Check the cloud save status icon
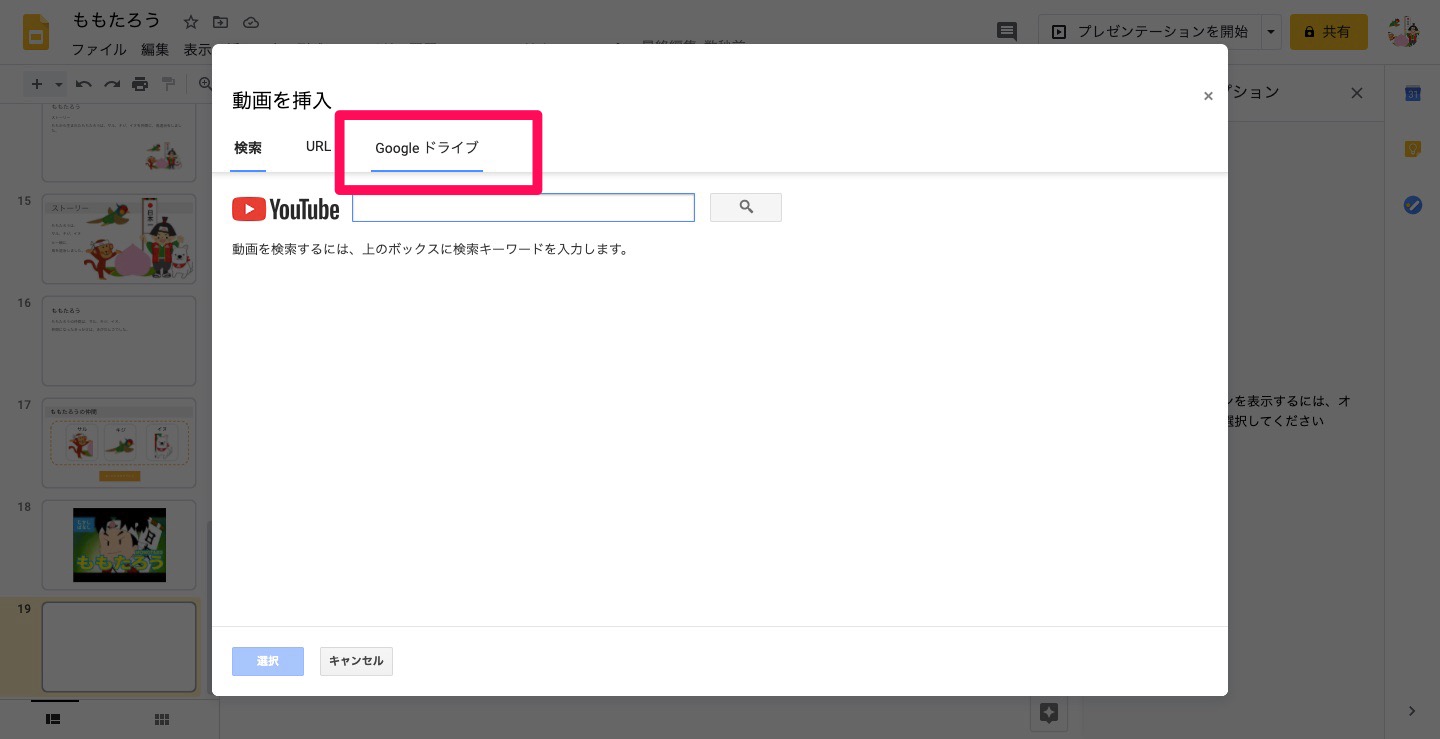Viewport: 1440px width, 739px height. (x=251, y=22)
